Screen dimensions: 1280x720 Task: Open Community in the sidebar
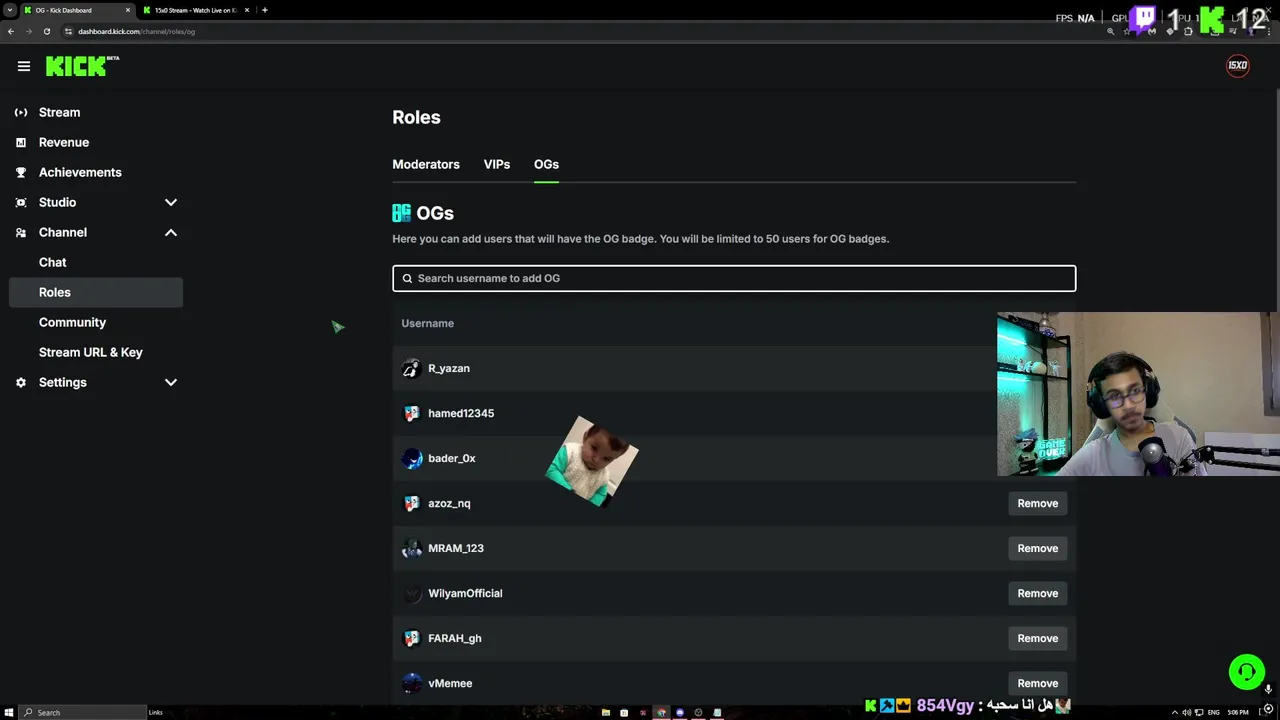(x=72, y=322)
